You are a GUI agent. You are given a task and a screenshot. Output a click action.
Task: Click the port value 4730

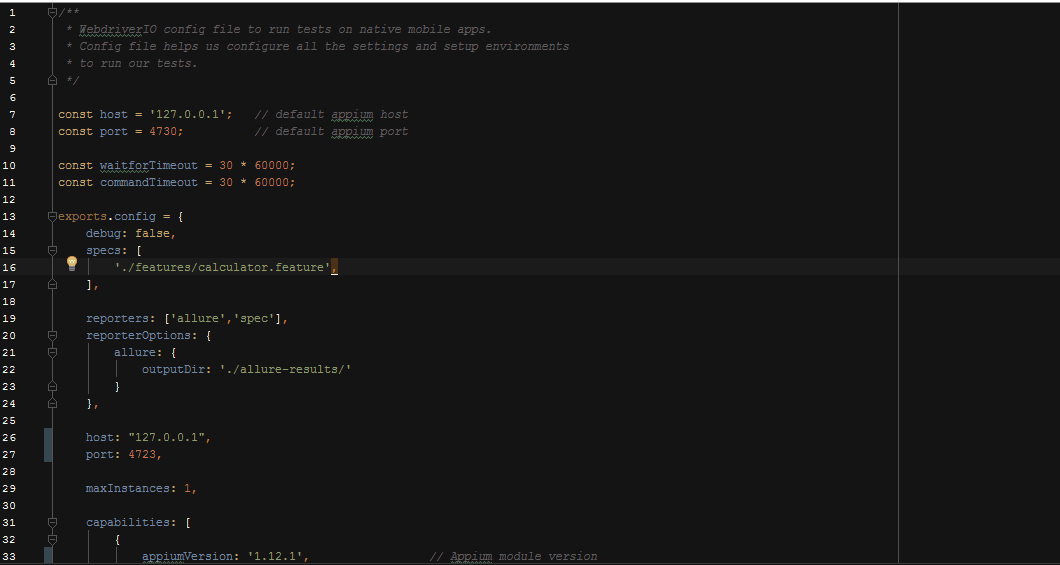pos(163,131)
